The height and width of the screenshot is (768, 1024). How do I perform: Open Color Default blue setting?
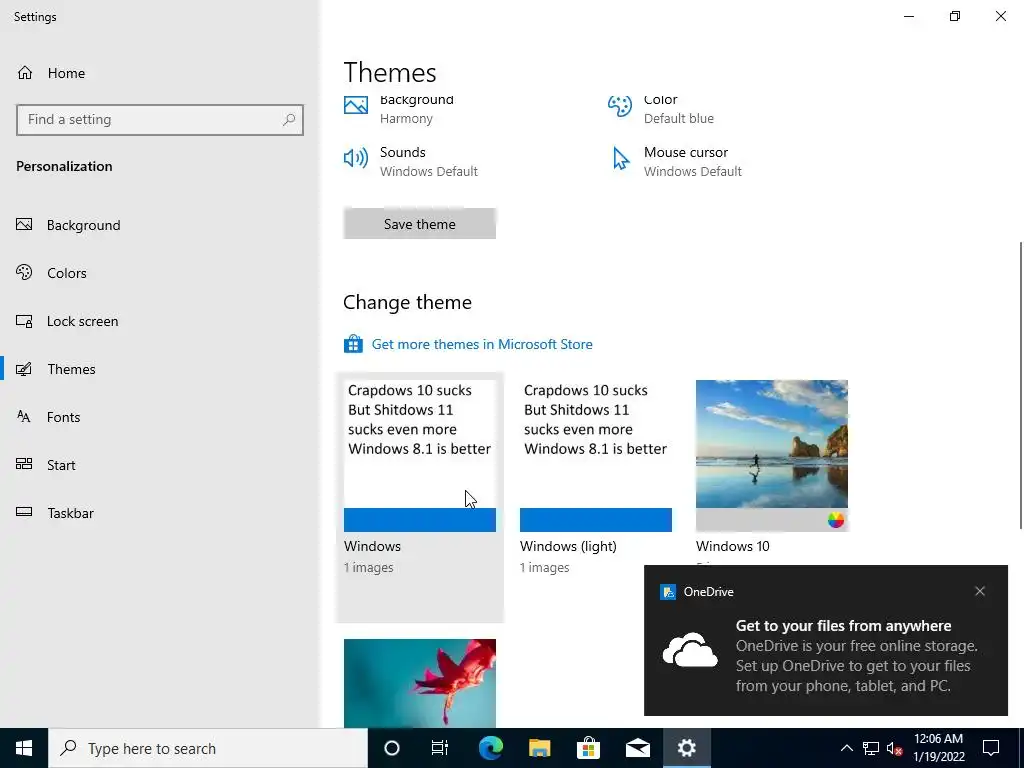coord(679,109)
